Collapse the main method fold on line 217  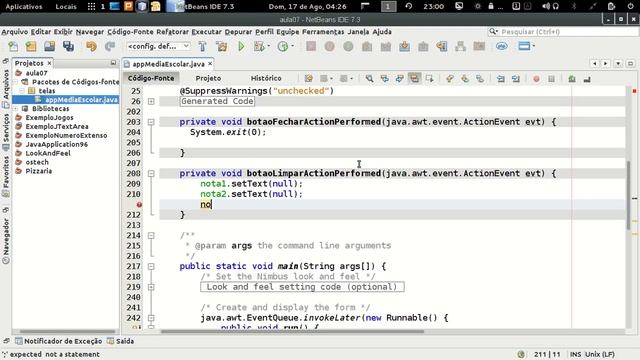point(151,267)
